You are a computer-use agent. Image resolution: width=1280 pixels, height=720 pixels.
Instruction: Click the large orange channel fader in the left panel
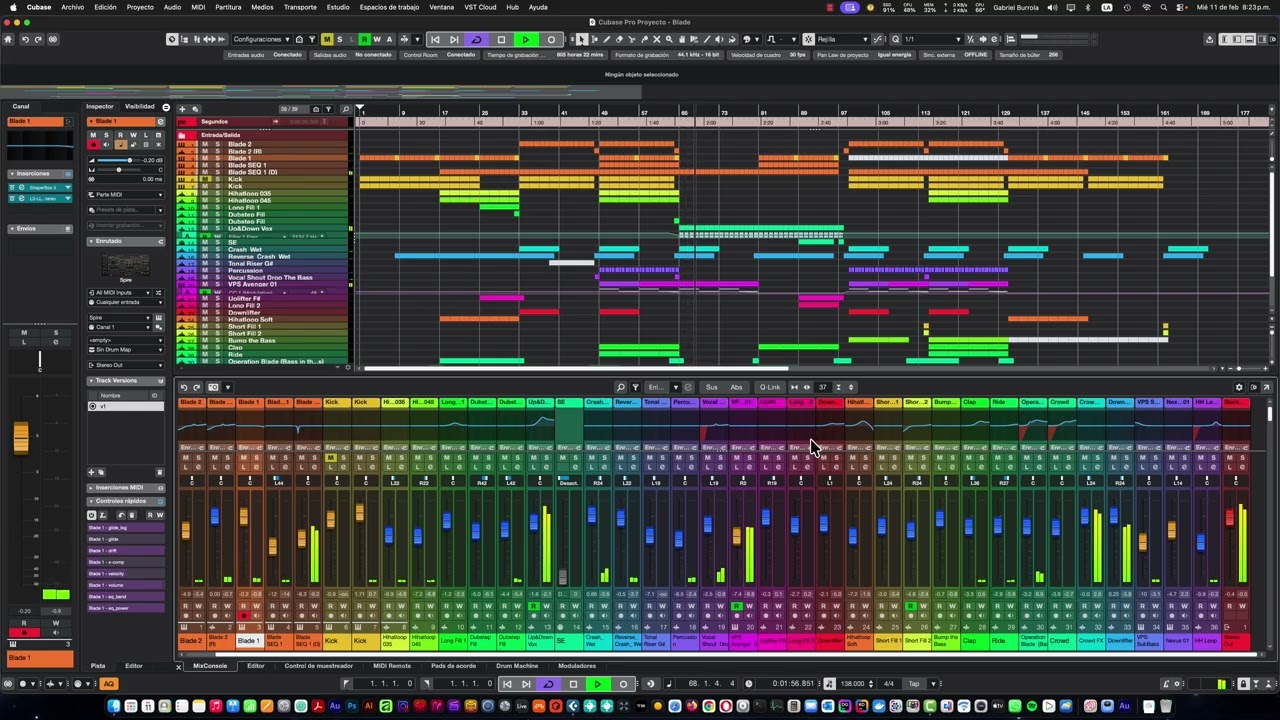pos(21,437)
